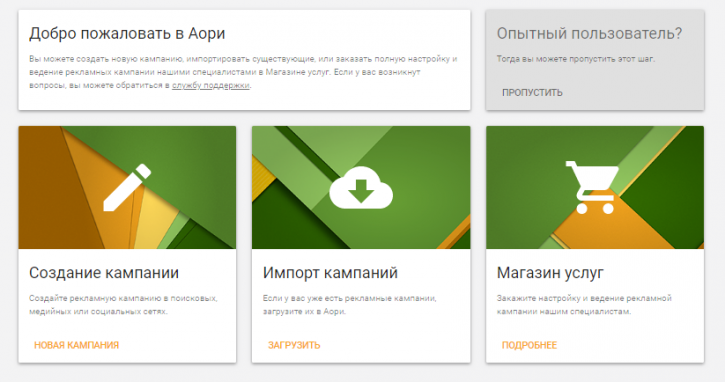Click the ЗАГРУЗИТЬ button
Screen dimensions: 725x382
coord(294,345)
